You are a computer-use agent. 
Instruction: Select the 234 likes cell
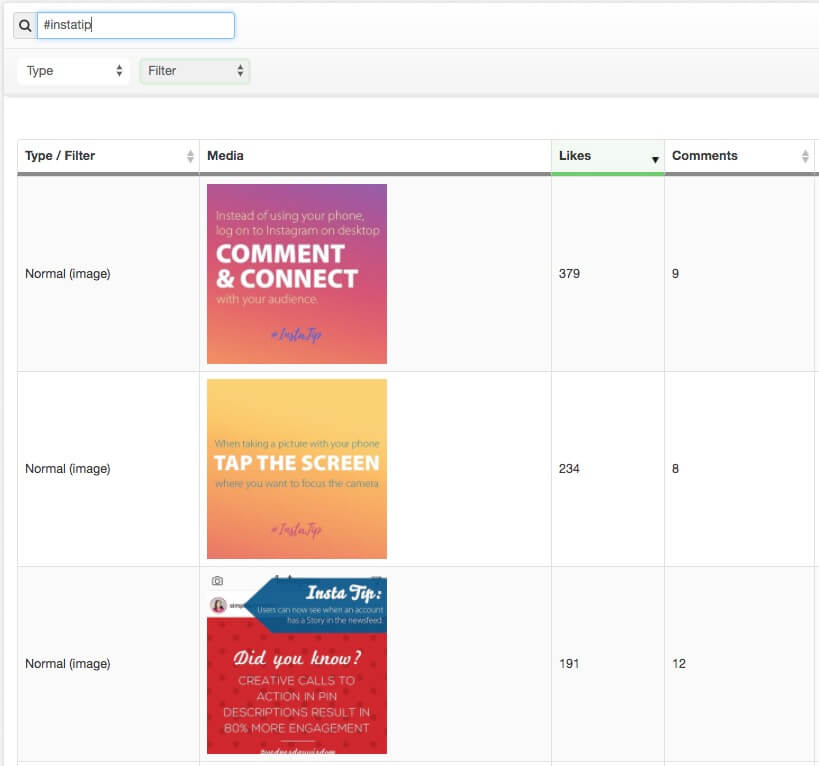[x=607, y=469]
